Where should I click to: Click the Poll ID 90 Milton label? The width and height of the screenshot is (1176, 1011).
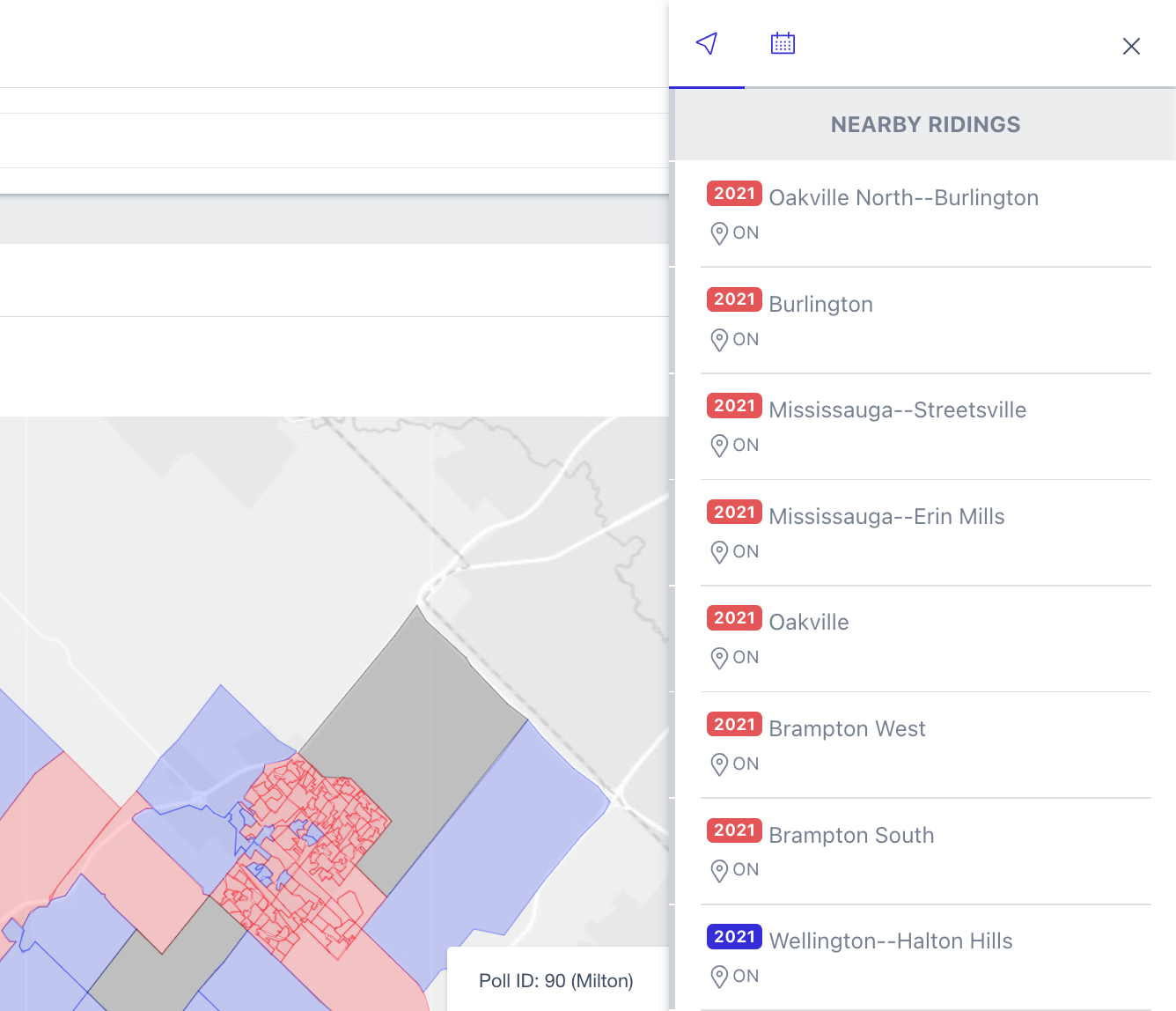click(556, 980)
